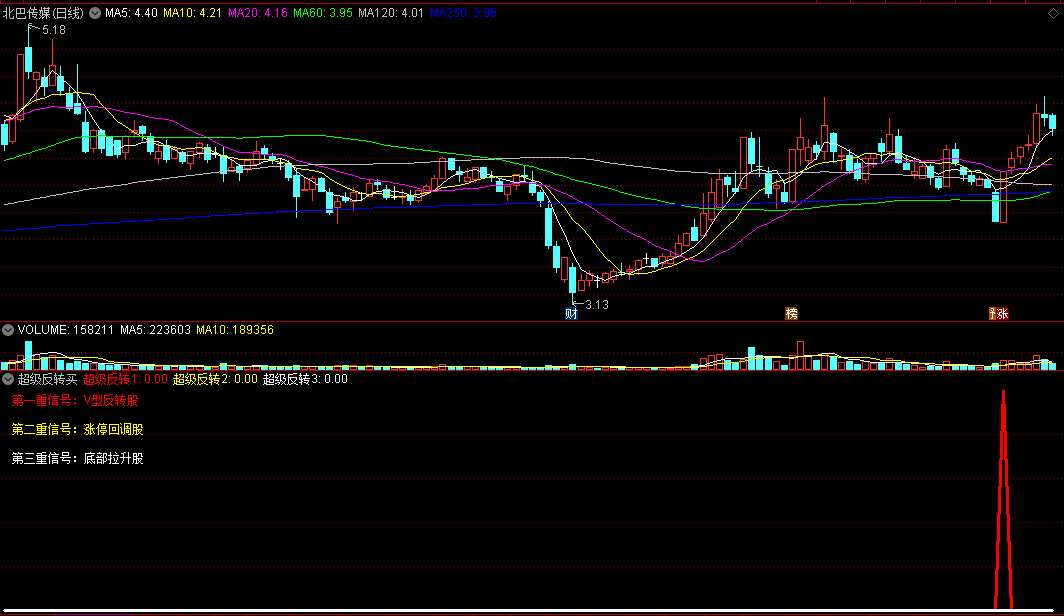Click the MA60: 3.95 legend label

(x=323, y=13)
